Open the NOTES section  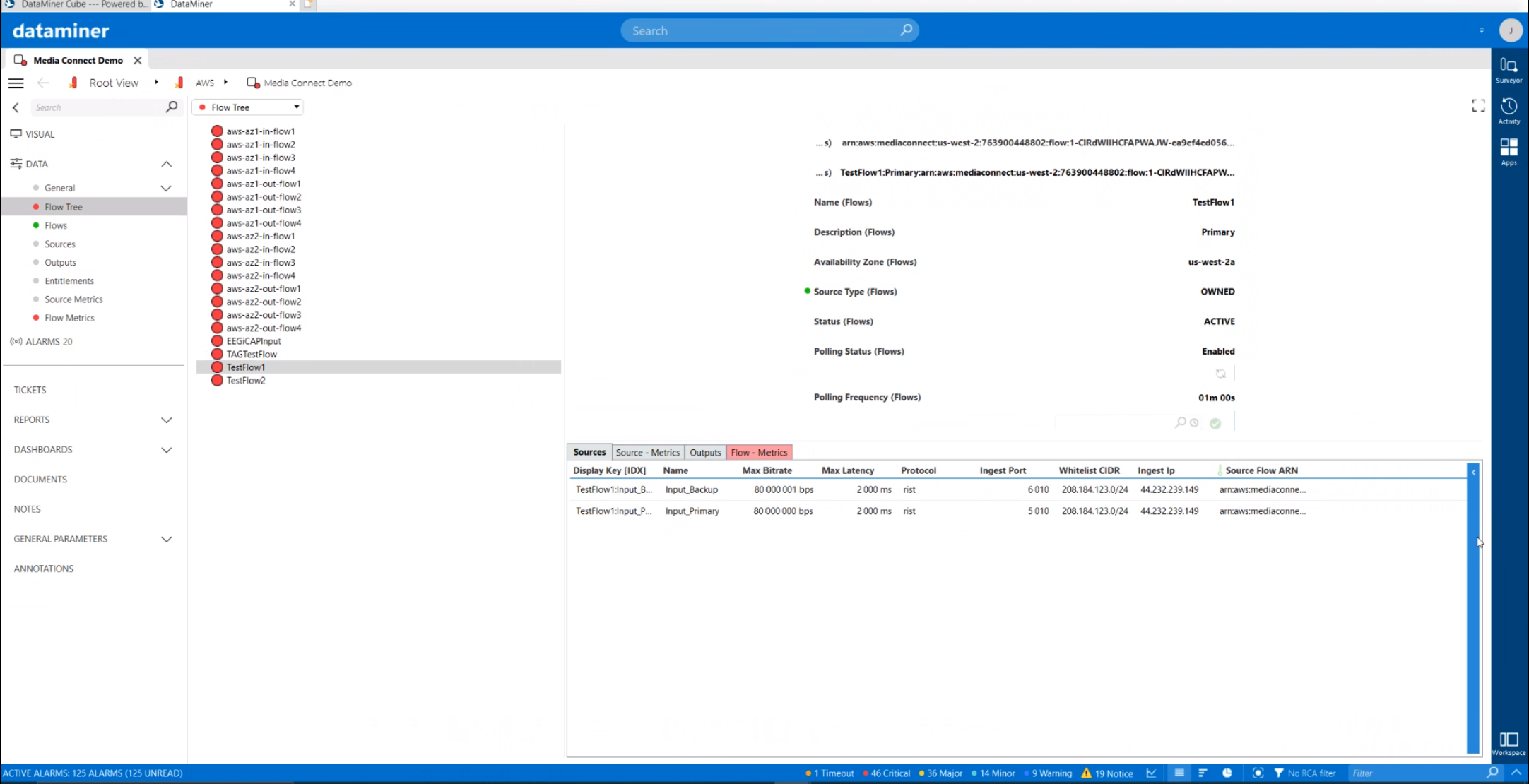coord(27,509)
